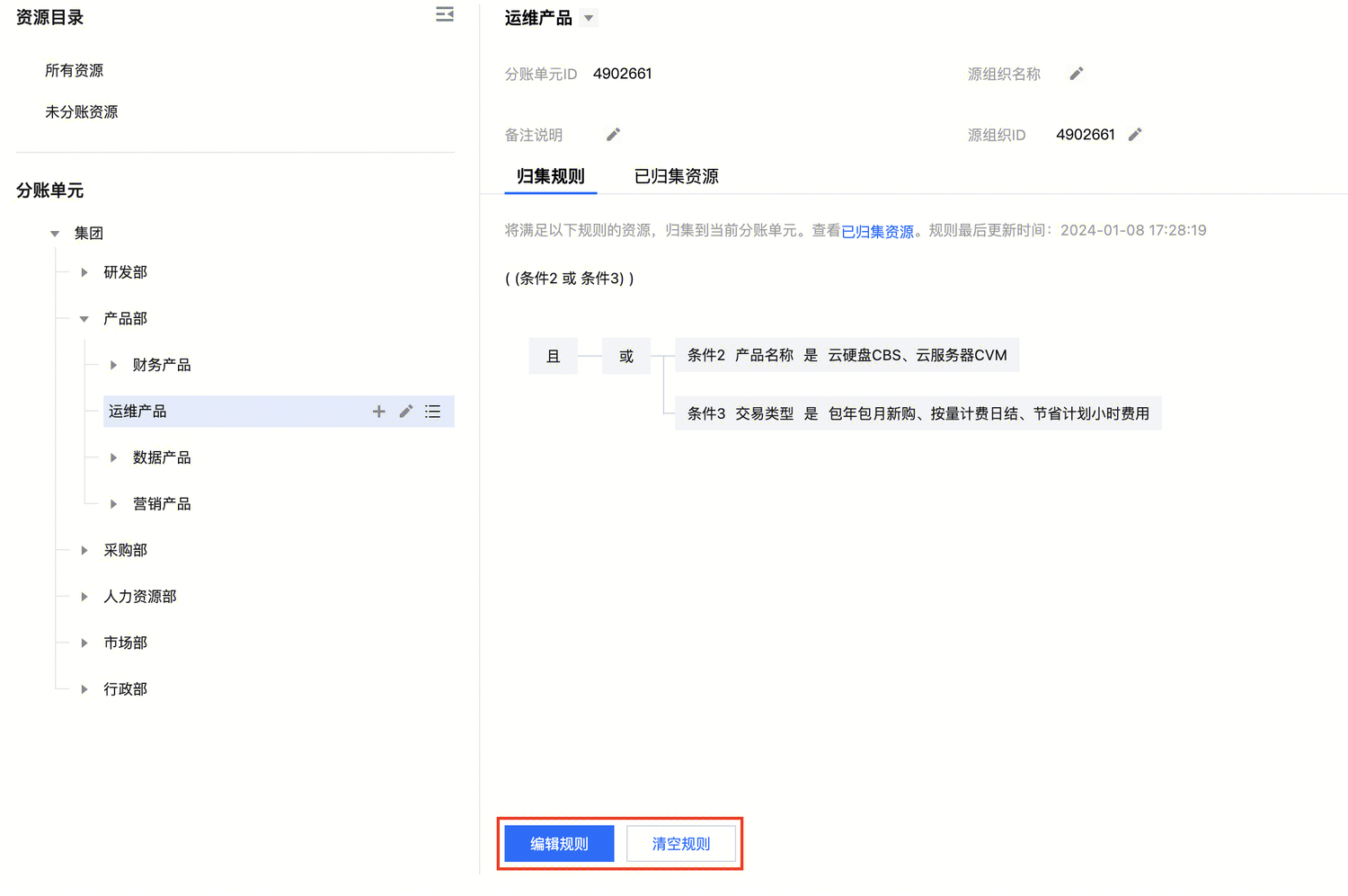Collapse the 资源目录 sidebar panel

point(445,14)
